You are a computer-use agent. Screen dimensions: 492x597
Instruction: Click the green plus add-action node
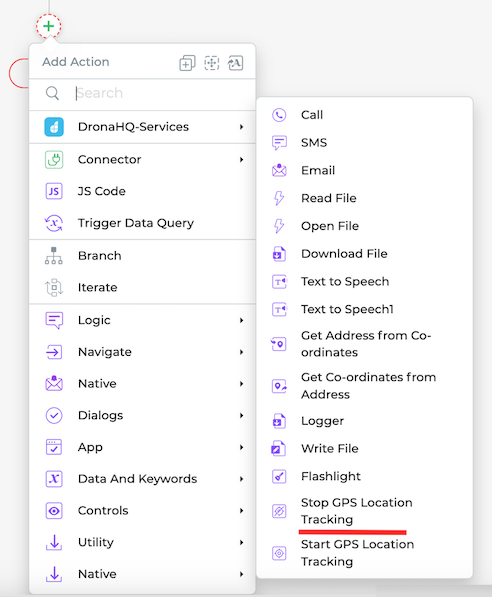[48, 26]
